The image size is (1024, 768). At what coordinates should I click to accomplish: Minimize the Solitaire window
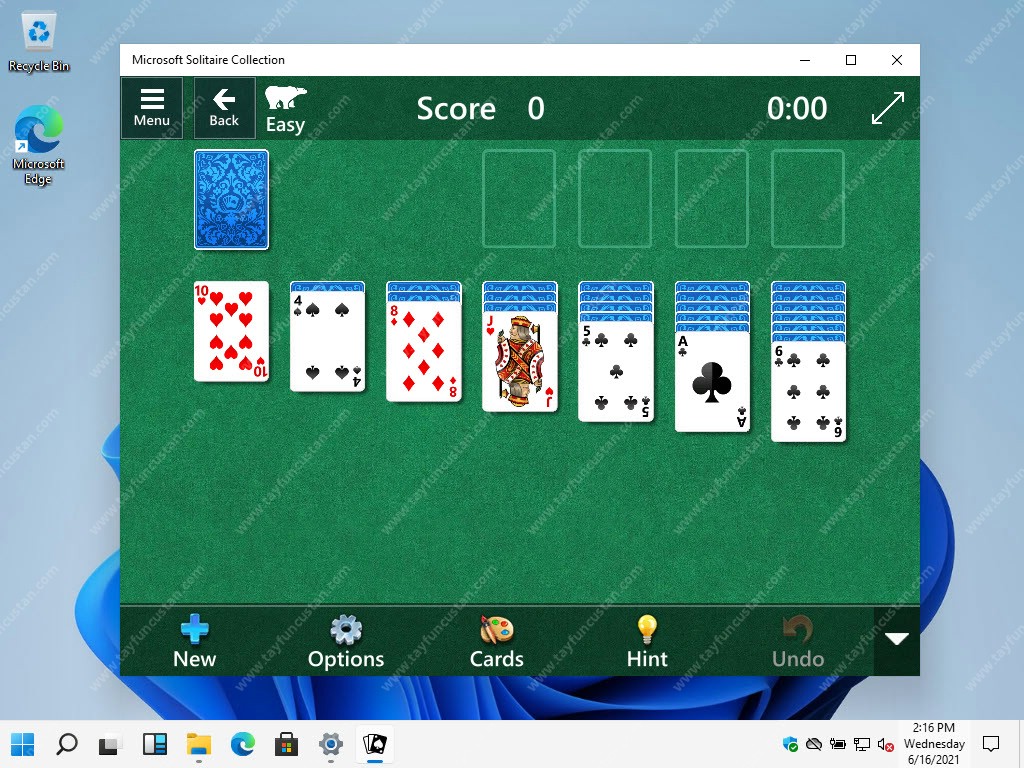(x=805, y=60)
